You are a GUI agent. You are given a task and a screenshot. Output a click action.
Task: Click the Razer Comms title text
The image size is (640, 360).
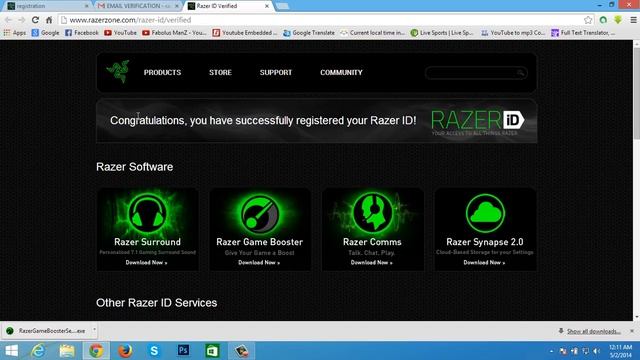click(x=372, y=242)
